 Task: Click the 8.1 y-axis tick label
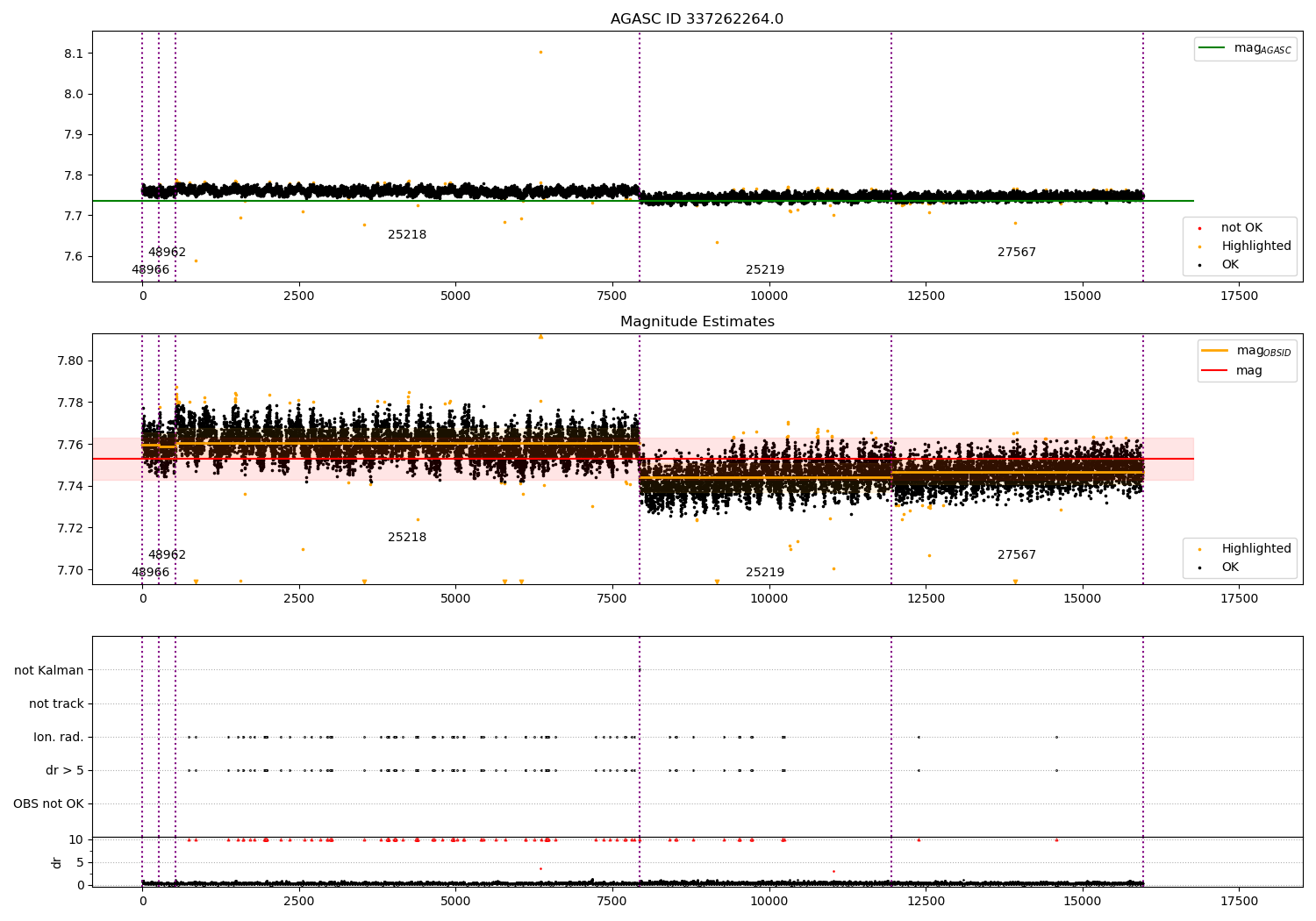tap(74, 54)
